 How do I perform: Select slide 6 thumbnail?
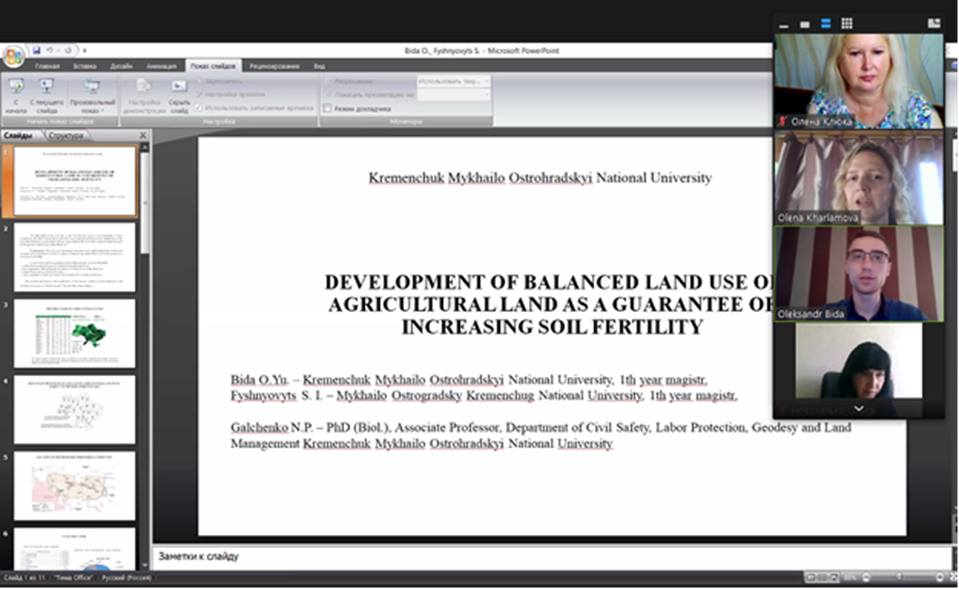[75, 549]
